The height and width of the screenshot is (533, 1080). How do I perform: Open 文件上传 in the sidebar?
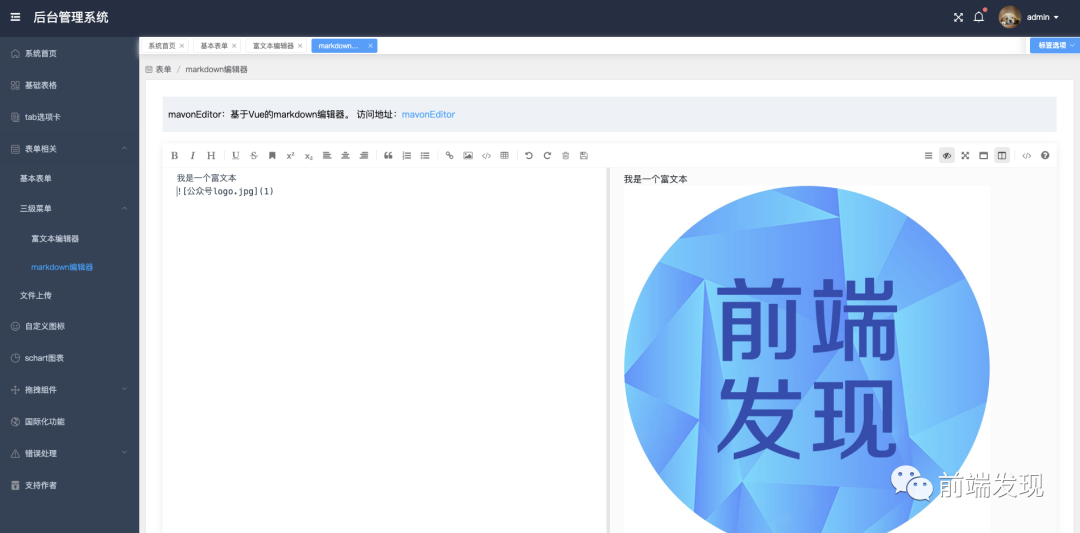(69, 295)
